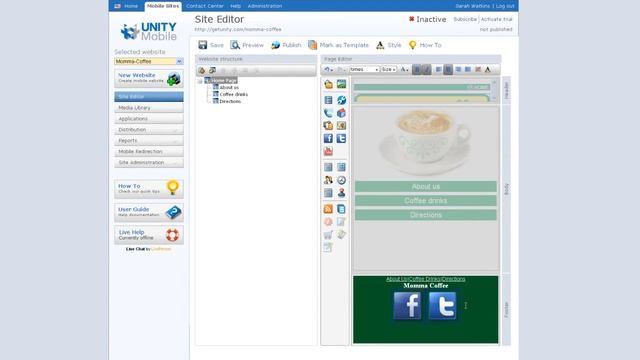Screen dimensions: 640x360
Task: Toggle justify alignment in Page Editor
Action: [468, 69]
